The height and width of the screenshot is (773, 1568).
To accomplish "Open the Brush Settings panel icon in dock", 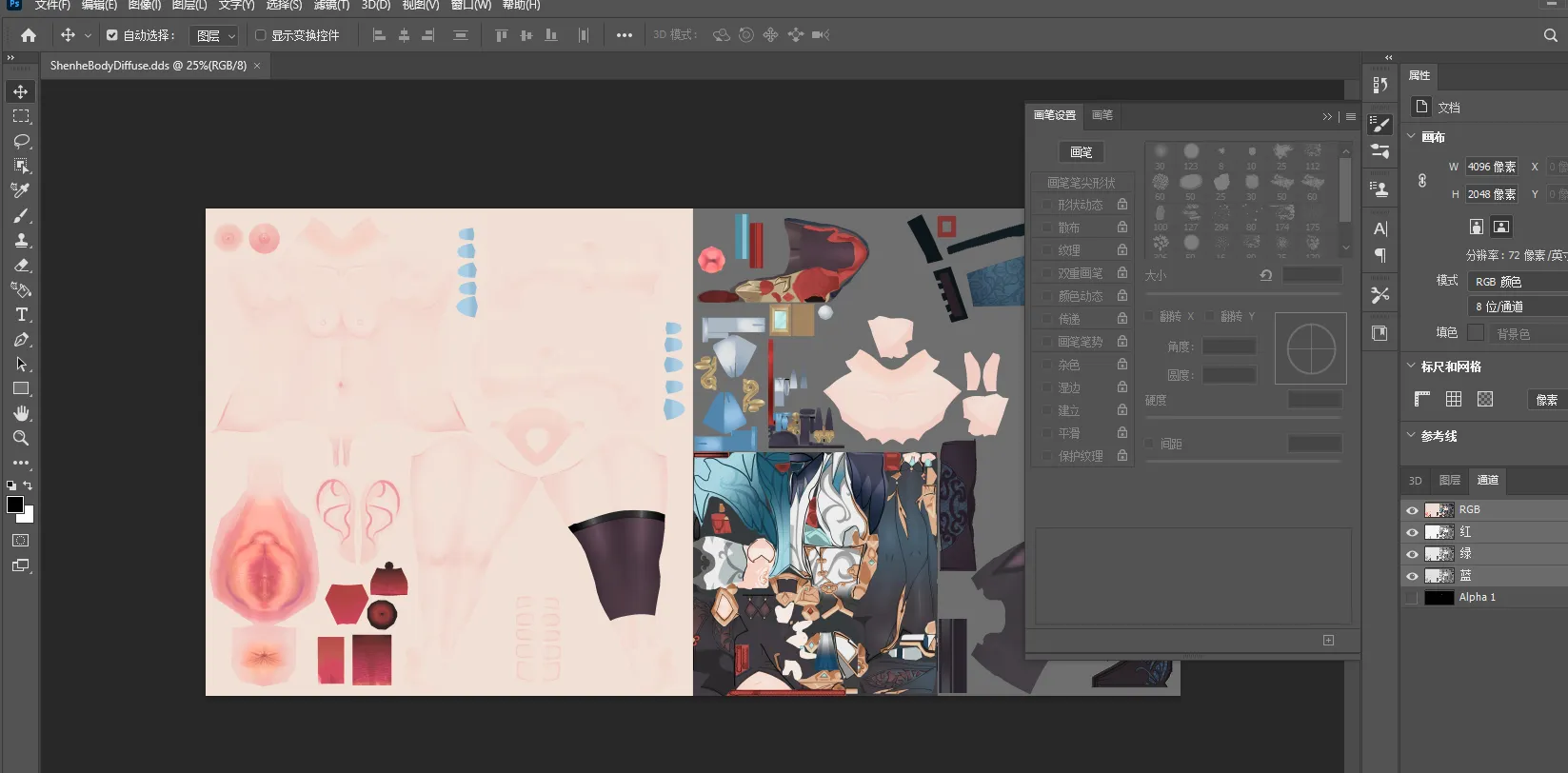I will click(x=1380, y=125).
